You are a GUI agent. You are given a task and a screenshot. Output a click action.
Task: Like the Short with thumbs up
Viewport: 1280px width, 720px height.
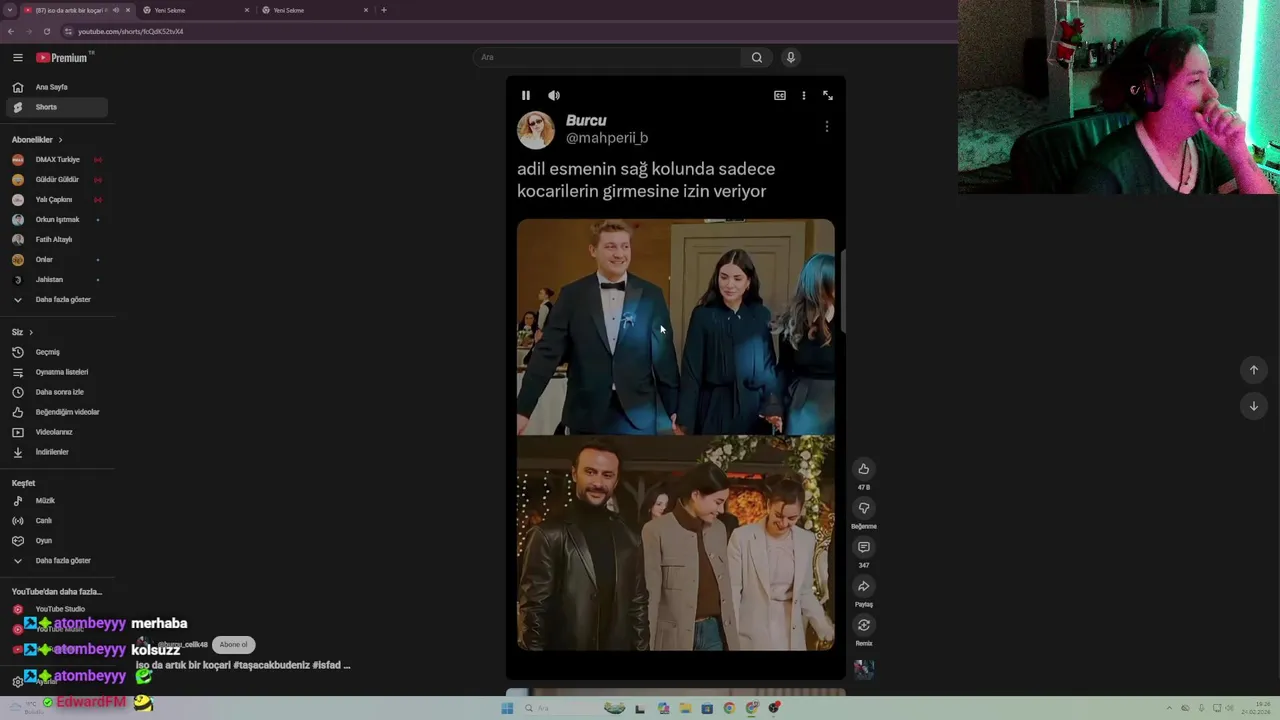864,469
